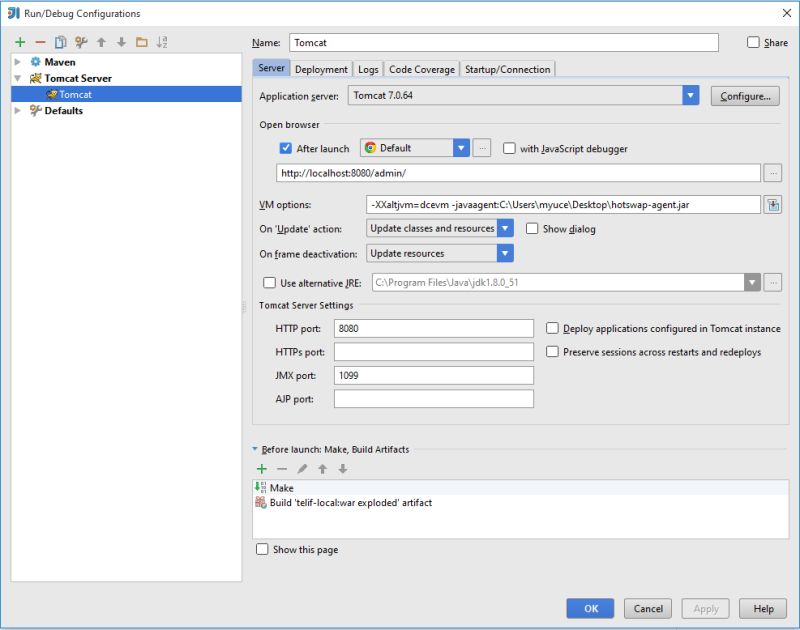The height and width of the screenshot is (630, 800).
Task: Switch to the Server tab
Action: tap(271, 68)
